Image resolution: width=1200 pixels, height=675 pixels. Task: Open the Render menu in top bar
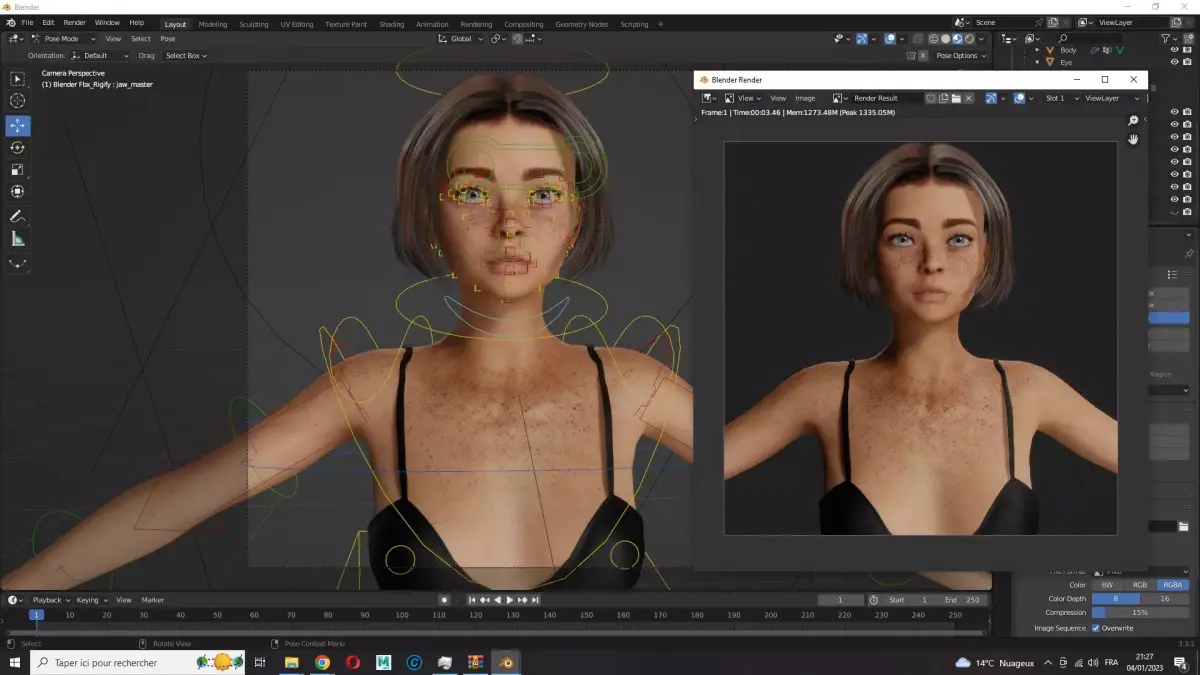click(75, 22)
